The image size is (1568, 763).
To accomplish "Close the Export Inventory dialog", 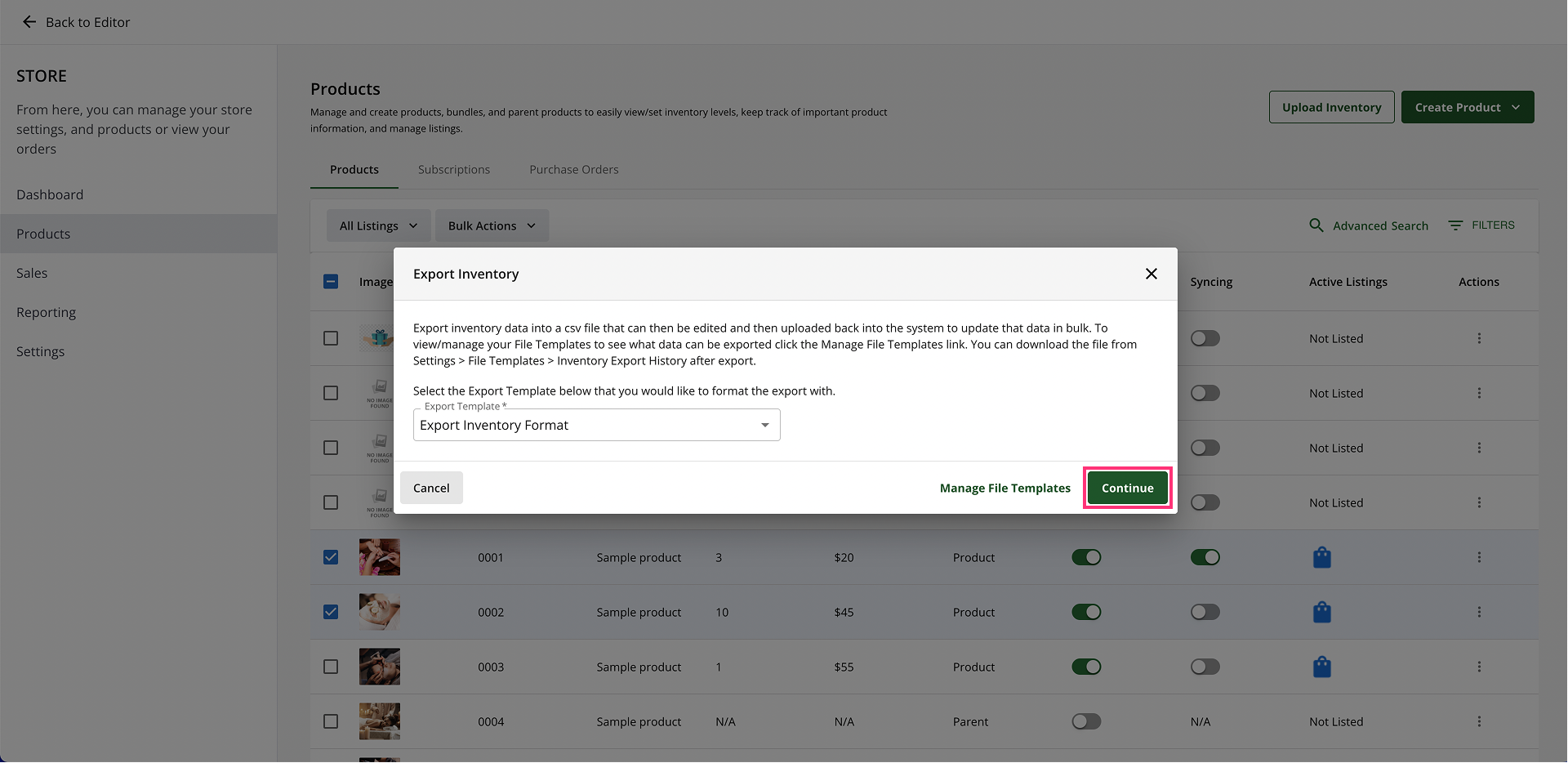I will tap(1151, 274).
